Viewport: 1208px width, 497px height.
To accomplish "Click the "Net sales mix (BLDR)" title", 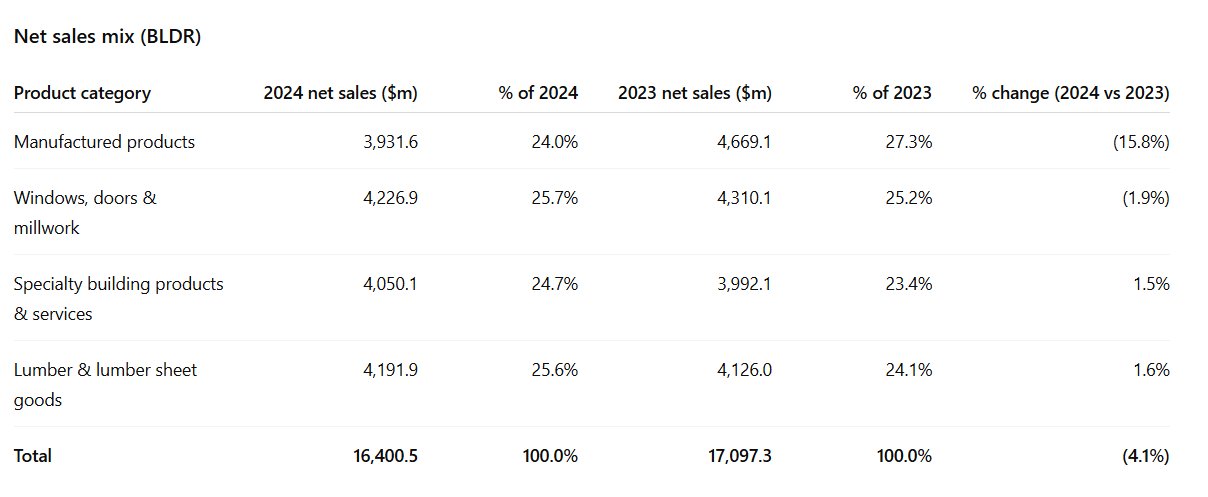I will click(108, 37).
